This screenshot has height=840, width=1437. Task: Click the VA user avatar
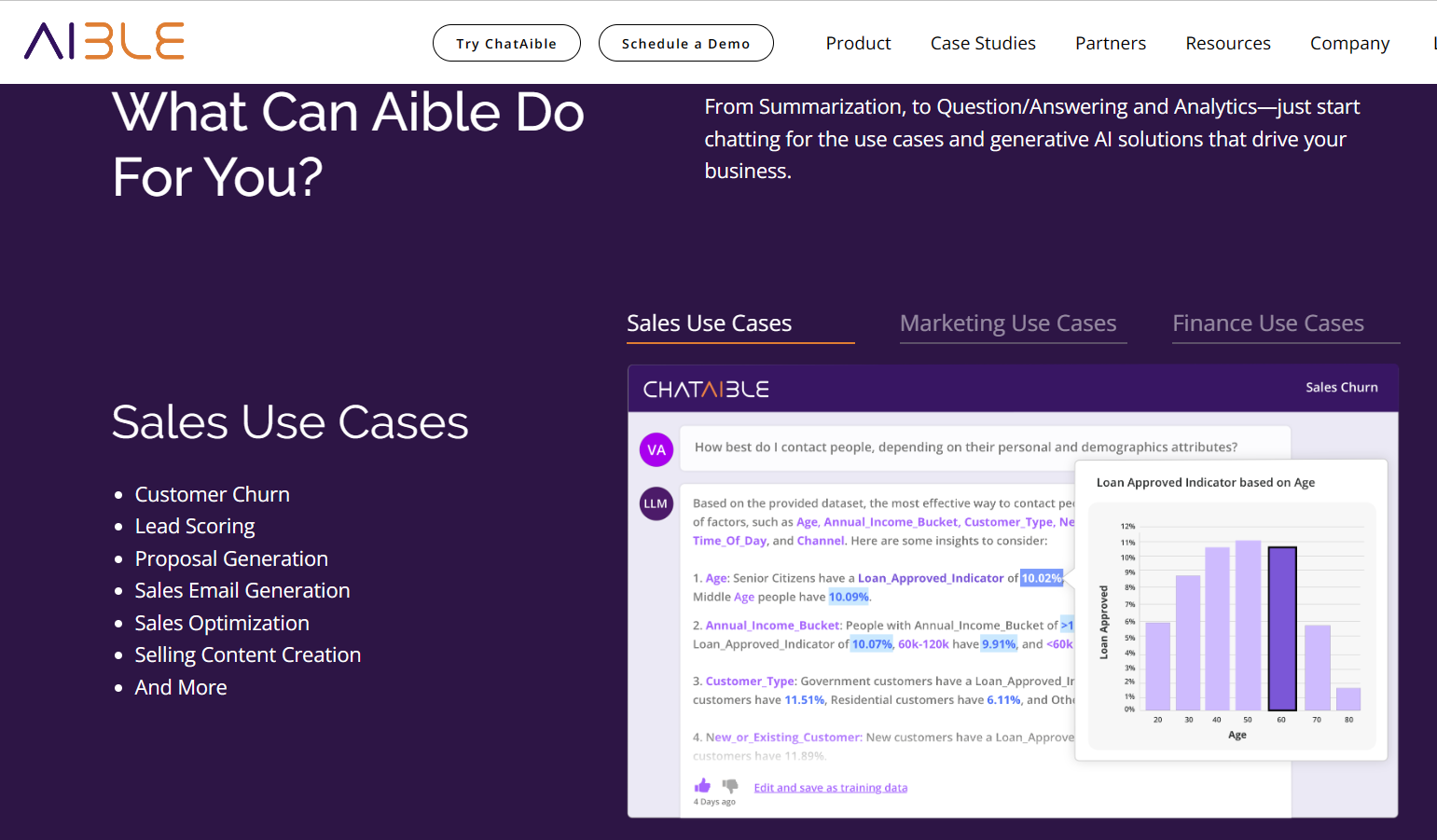pyautogui.click(x=656, y=449)
